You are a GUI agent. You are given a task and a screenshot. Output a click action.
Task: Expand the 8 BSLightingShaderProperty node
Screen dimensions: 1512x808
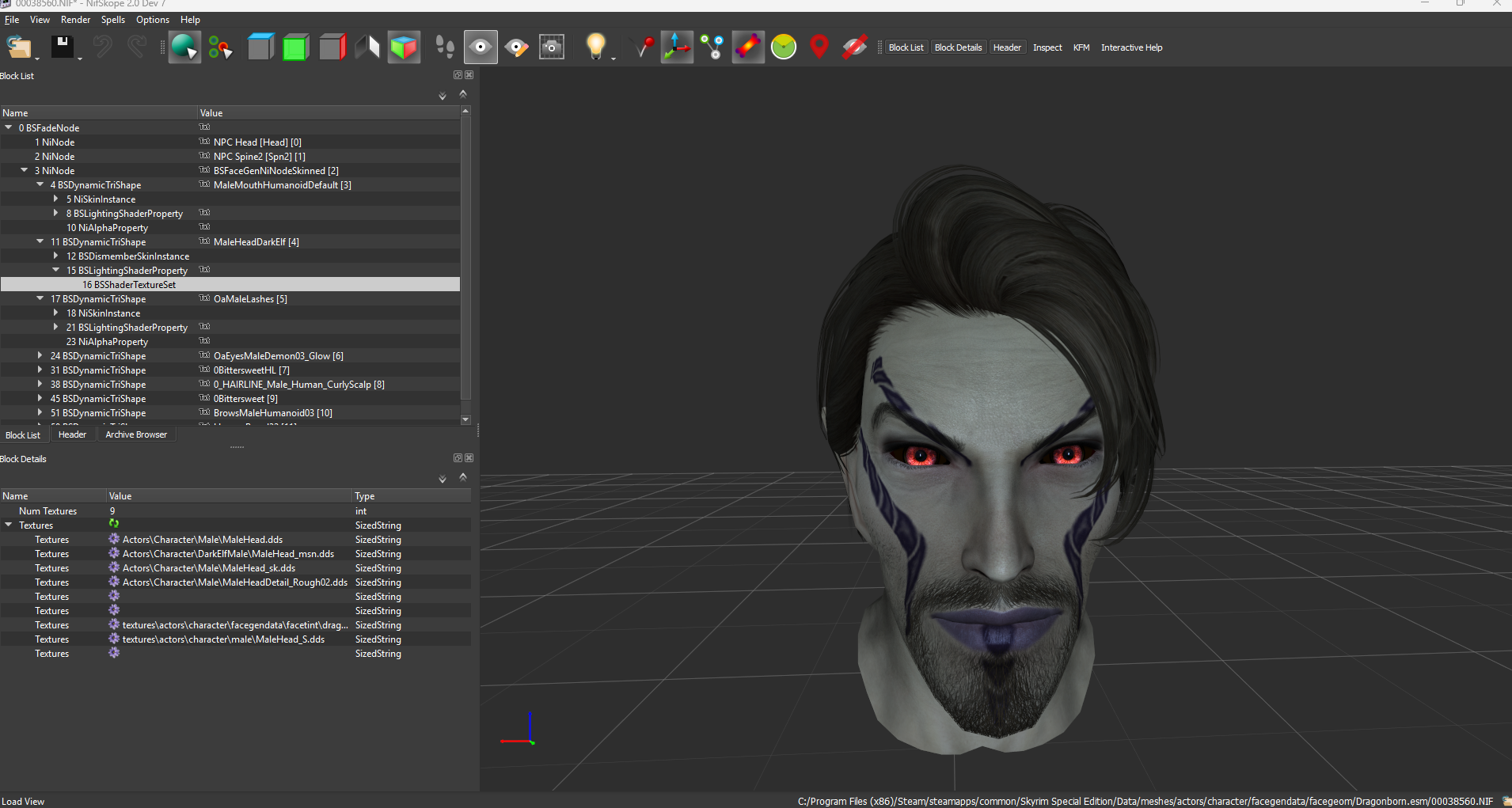click(x=56, y=213)
